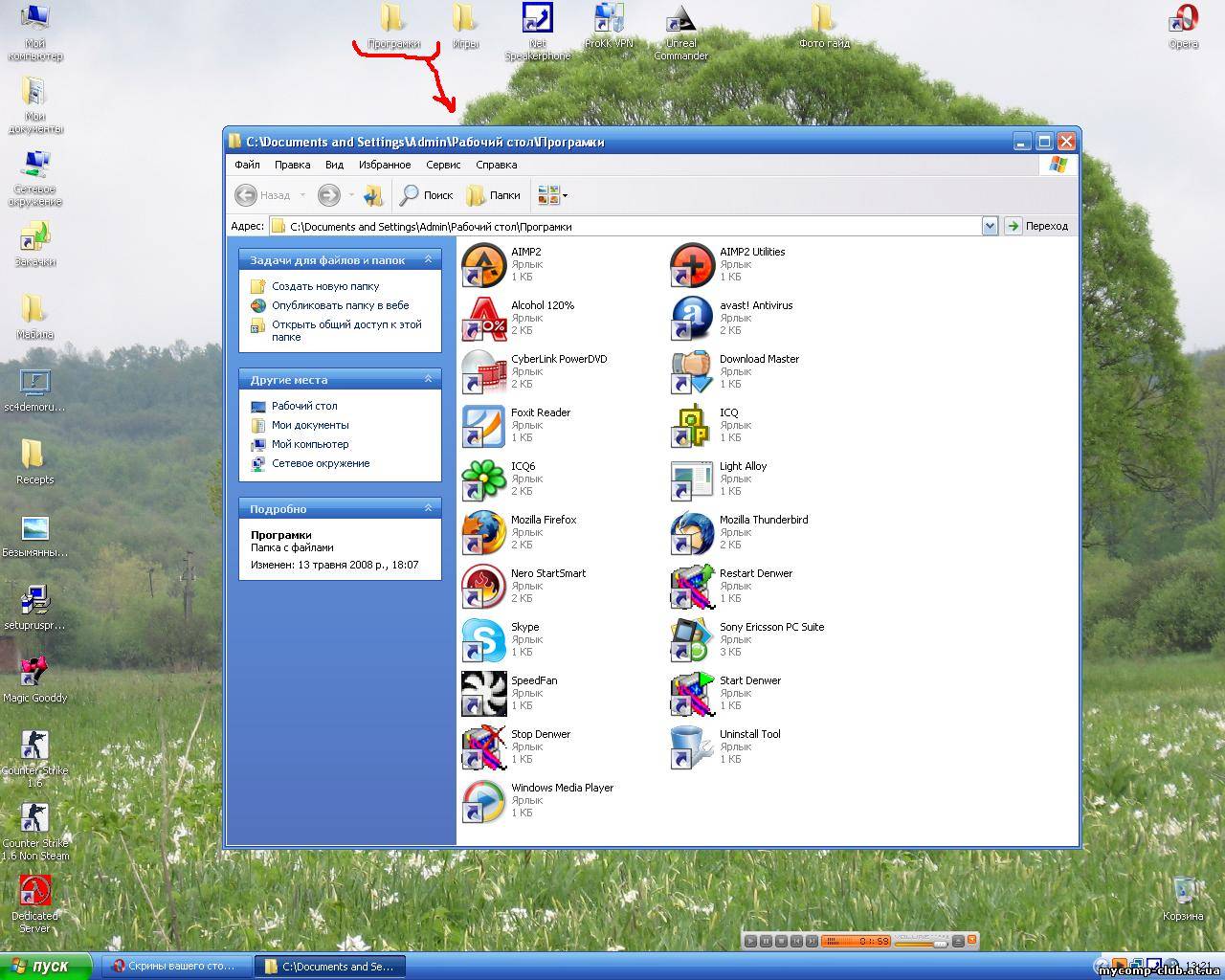1225x980 pixels.
Task: Click the Переход go button
Action: [1036, 226]
